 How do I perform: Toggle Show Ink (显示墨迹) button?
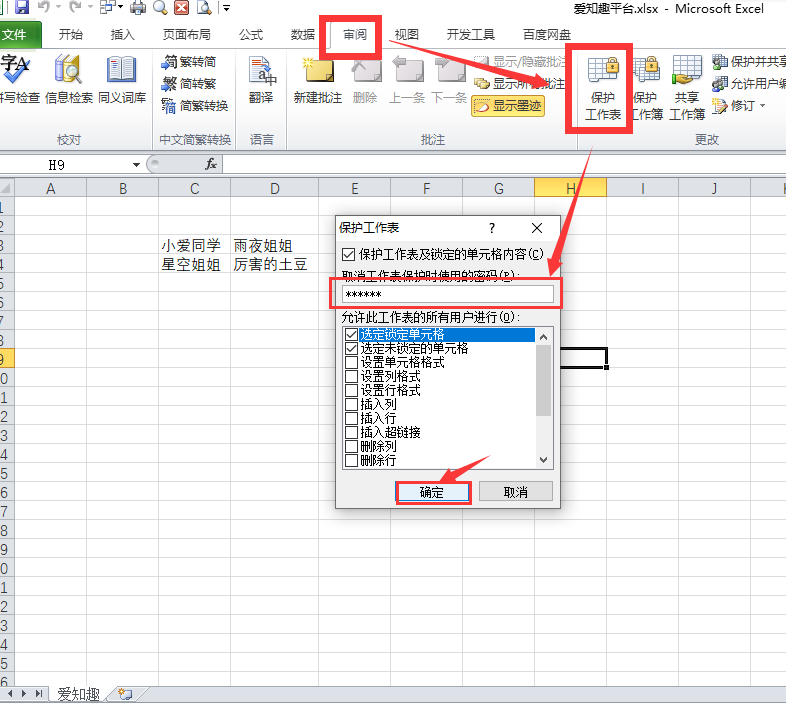tap(508, 106)
